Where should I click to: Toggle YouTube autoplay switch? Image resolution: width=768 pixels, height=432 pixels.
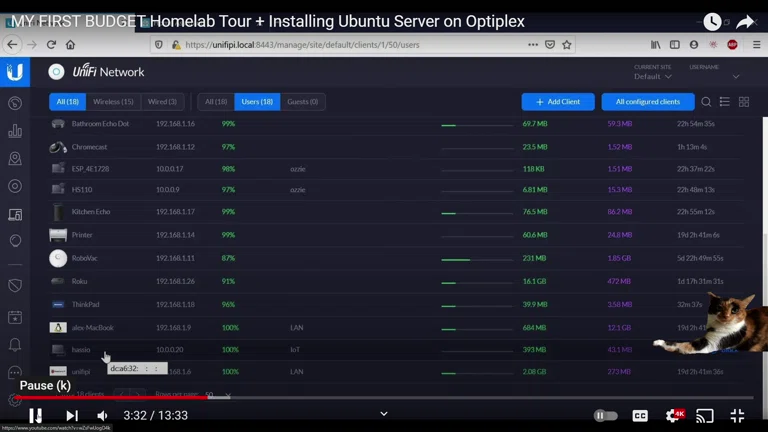point(605,415)
